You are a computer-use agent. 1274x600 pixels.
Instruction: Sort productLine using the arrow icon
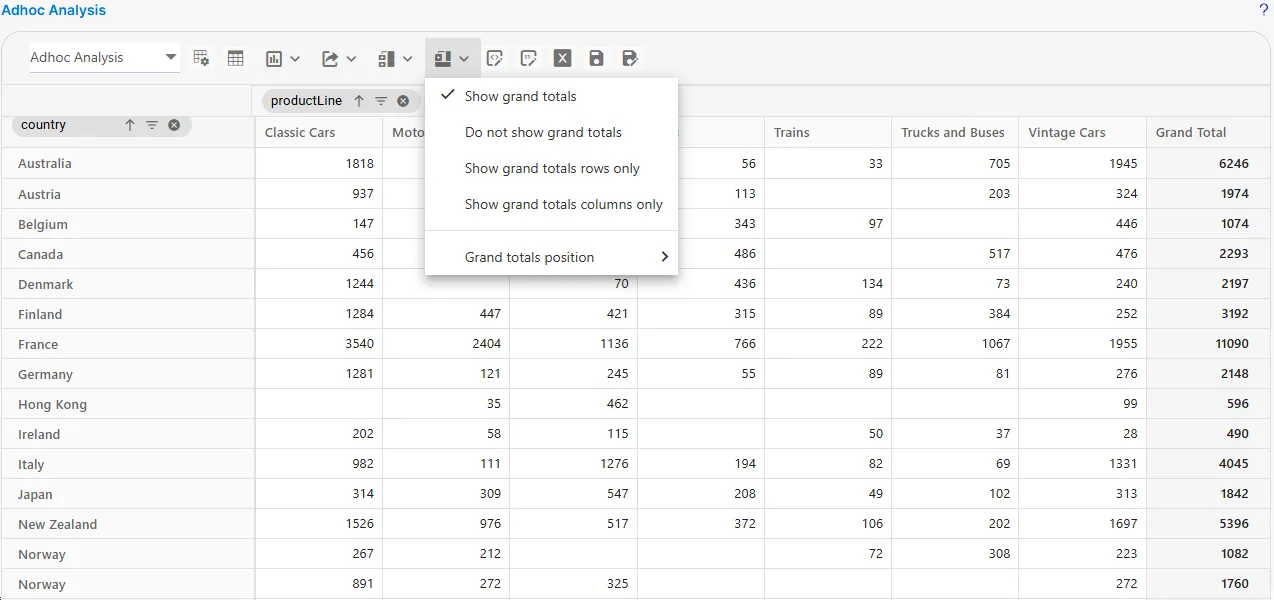(359, 101)
